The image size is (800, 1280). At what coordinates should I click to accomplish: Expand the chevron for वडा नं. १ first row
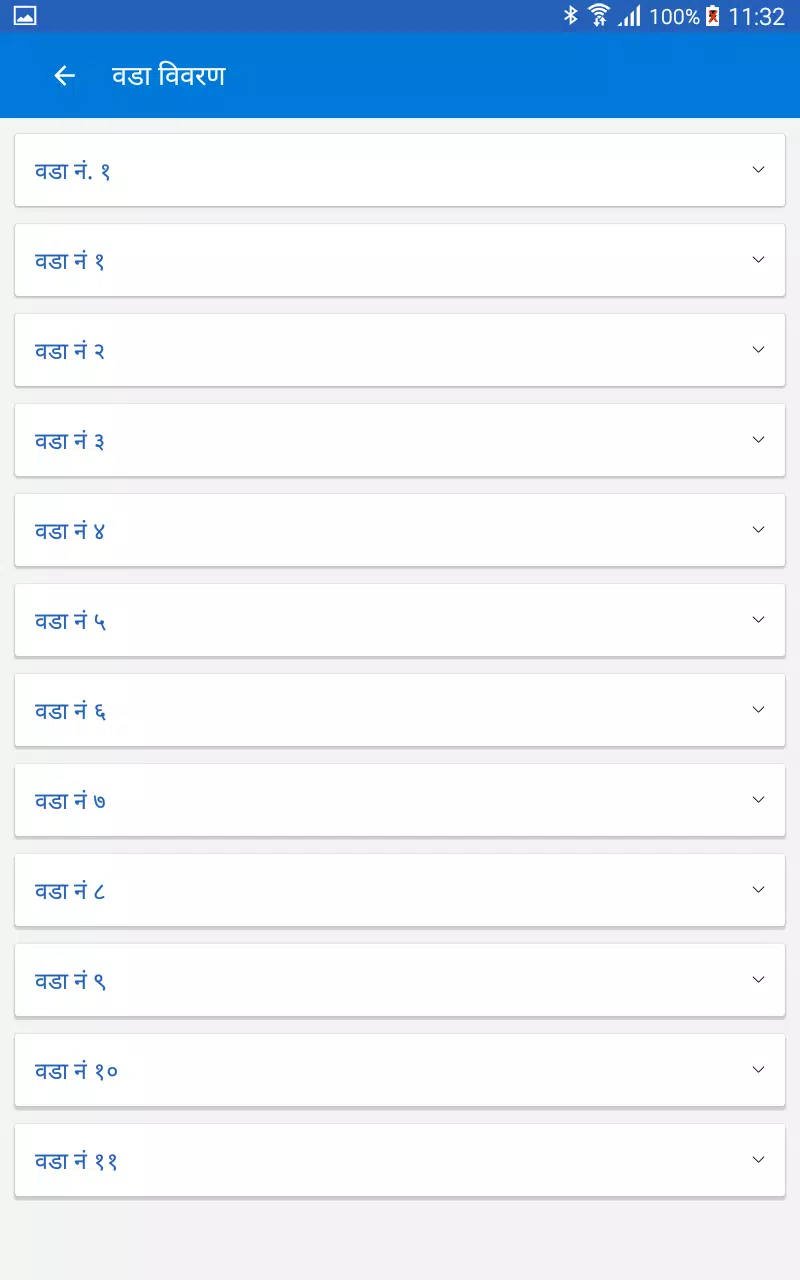click(x=759, y=170)
